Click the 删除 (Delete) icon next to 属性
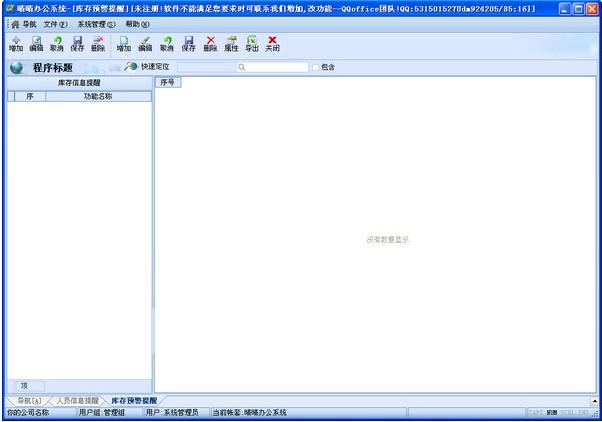This screenshot has height=422, width=602. [x=210, y=43]
